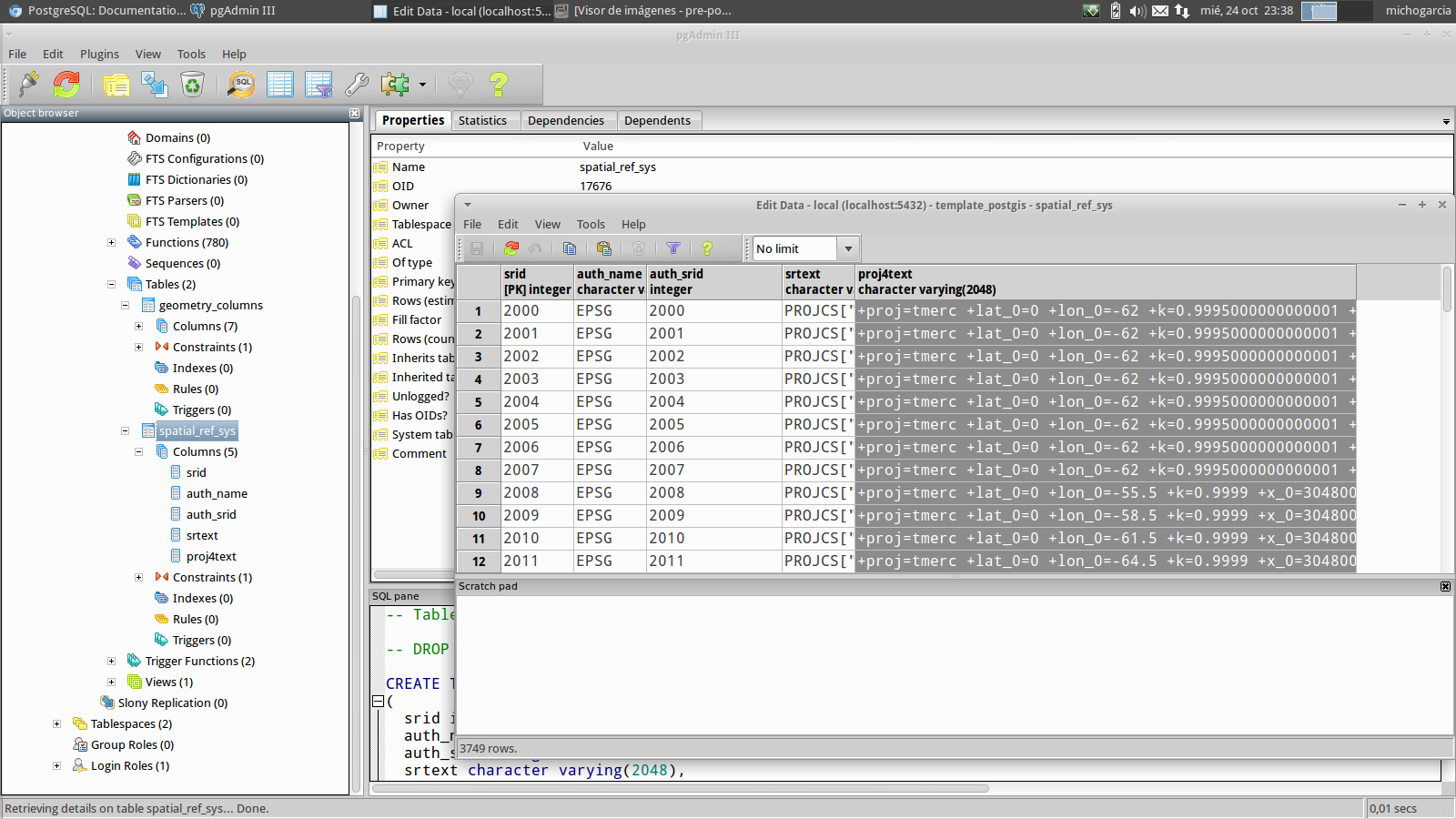Click the srid column header
This screenshot has width=1456, height=819.
tap(538, 282)
